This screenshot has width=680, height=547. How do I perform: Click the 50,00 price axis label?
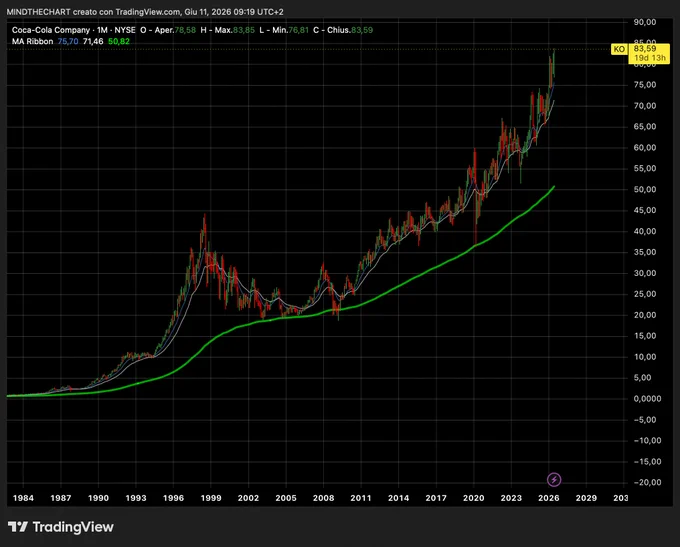645,190
